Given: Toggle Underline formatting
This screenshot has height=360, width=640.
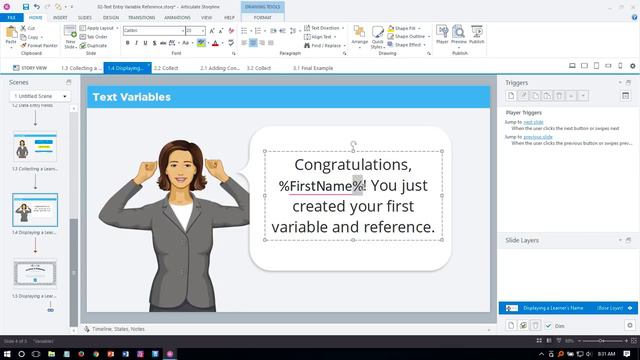Looking at the screenshot, I should [x=145, y=43].
